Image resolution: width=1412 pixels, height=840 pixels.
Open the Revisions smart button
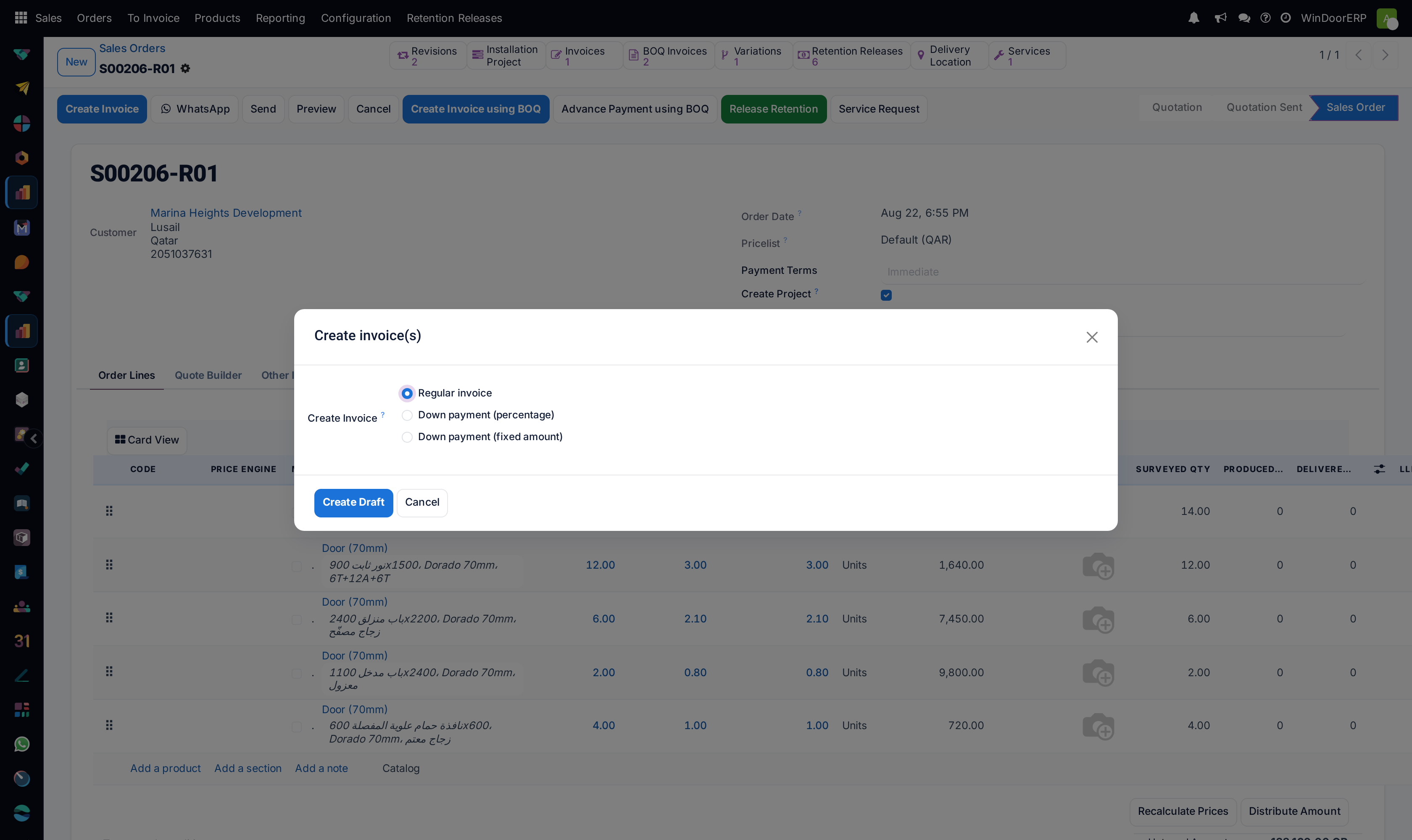pyautogui.click(x=428, y=55)
